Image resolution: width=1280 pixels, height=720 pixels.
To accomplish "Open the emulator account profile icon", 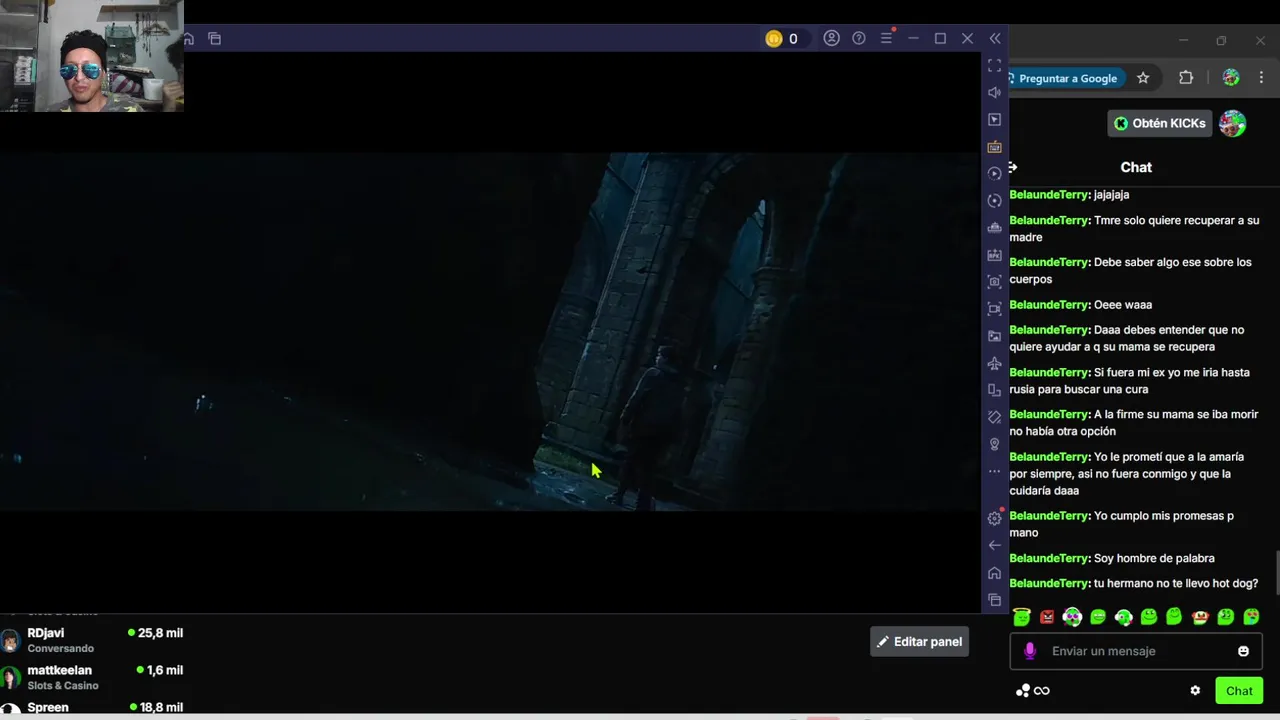I will click(831, 38).
